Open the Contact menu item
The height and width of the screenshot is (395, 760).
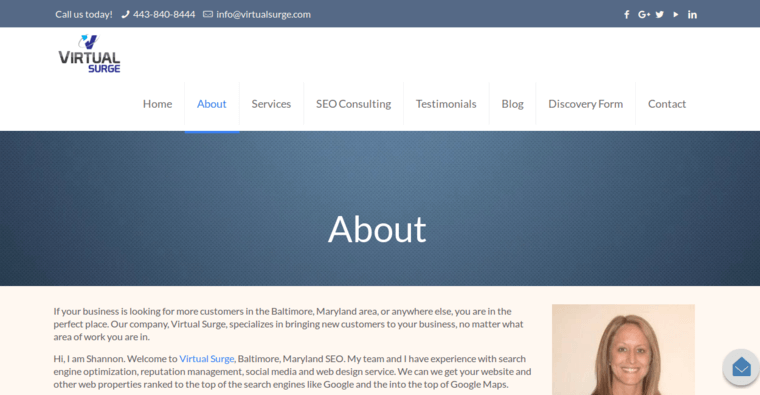pyautogui.click(x=667, y=104)
